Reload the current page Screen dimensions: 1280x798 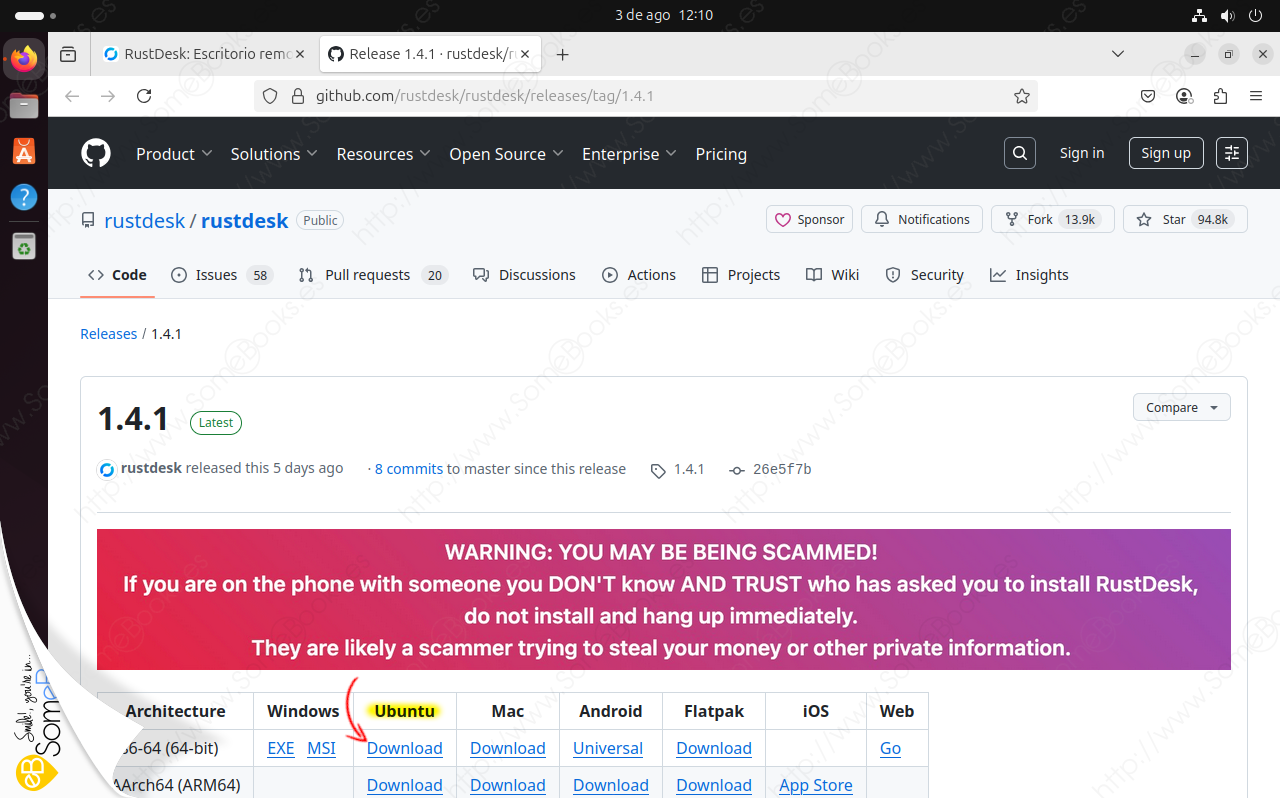(x=144, y=96)
